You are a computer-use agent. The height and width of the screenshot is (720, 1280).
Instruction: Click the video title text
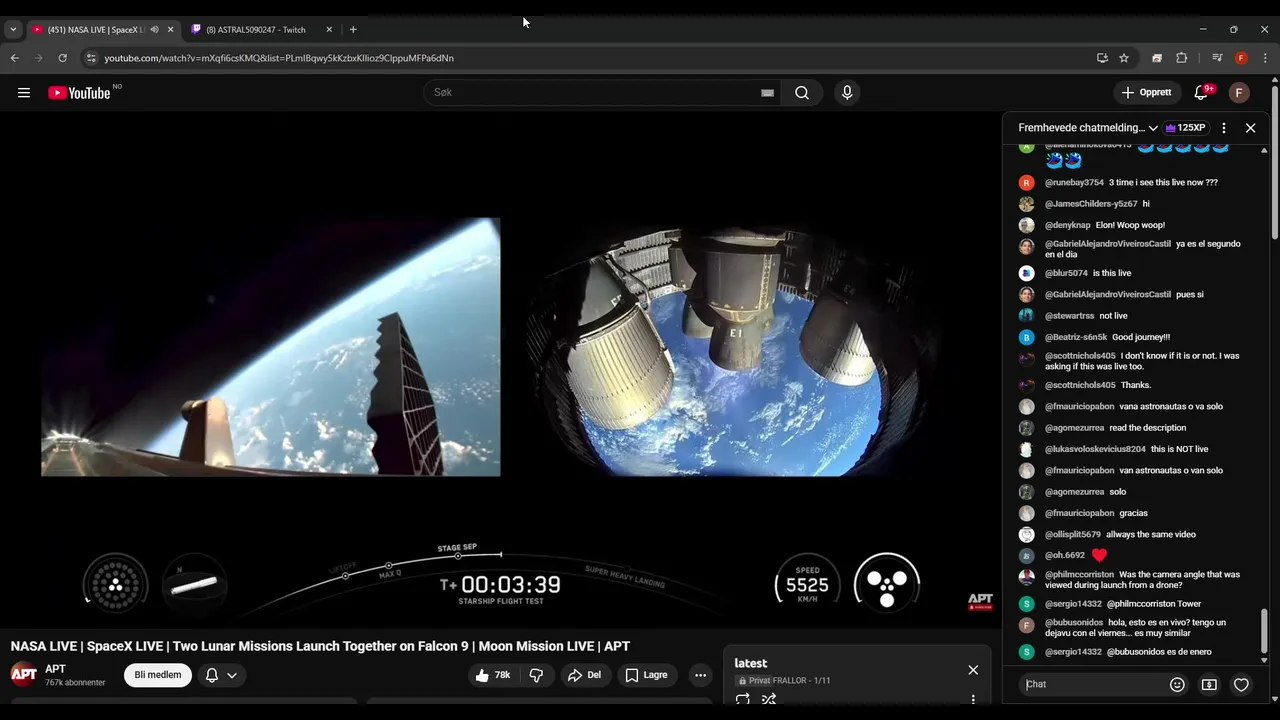point(320,646)
